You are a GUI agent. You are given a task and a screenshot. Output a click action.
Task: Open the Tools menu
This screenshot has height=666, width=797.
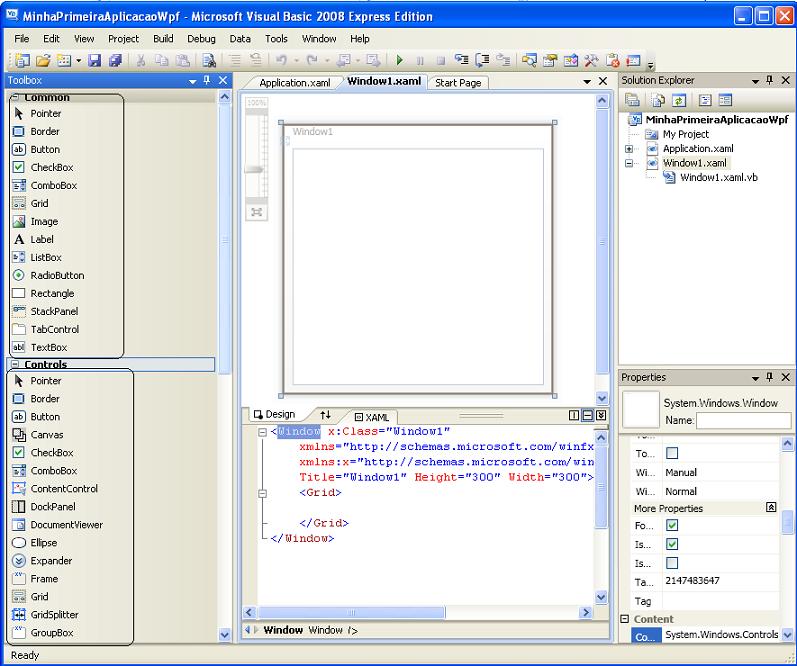point(276,39)
